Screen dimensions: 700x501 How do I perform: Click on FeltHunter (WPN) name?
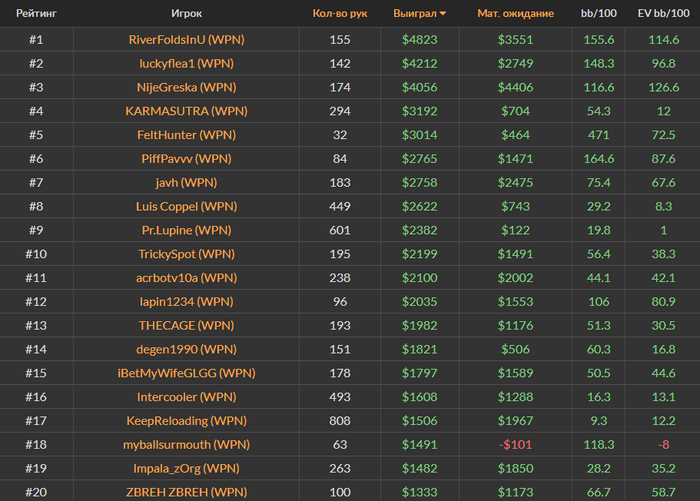tap(187, 135)
